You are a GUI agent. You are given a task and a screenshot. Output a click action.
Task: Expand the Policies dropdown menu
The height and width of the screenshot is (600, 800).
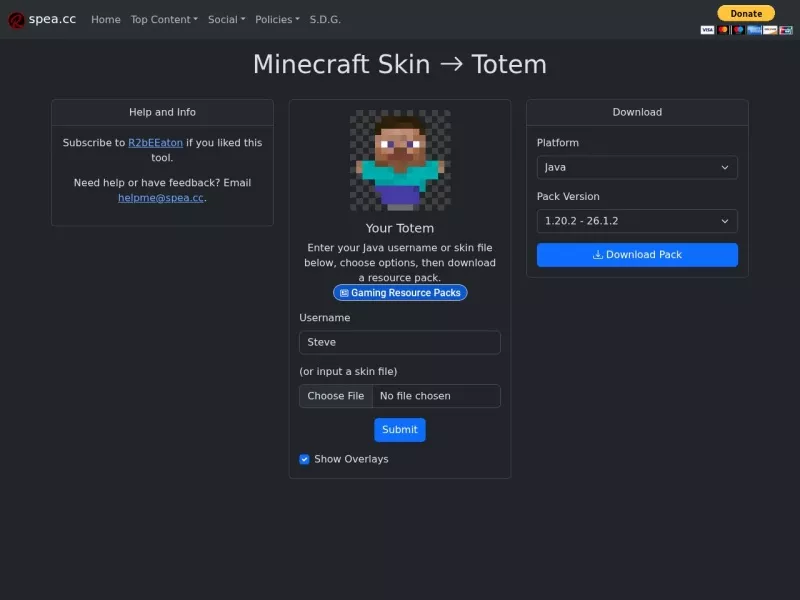(x=277, y=19)
